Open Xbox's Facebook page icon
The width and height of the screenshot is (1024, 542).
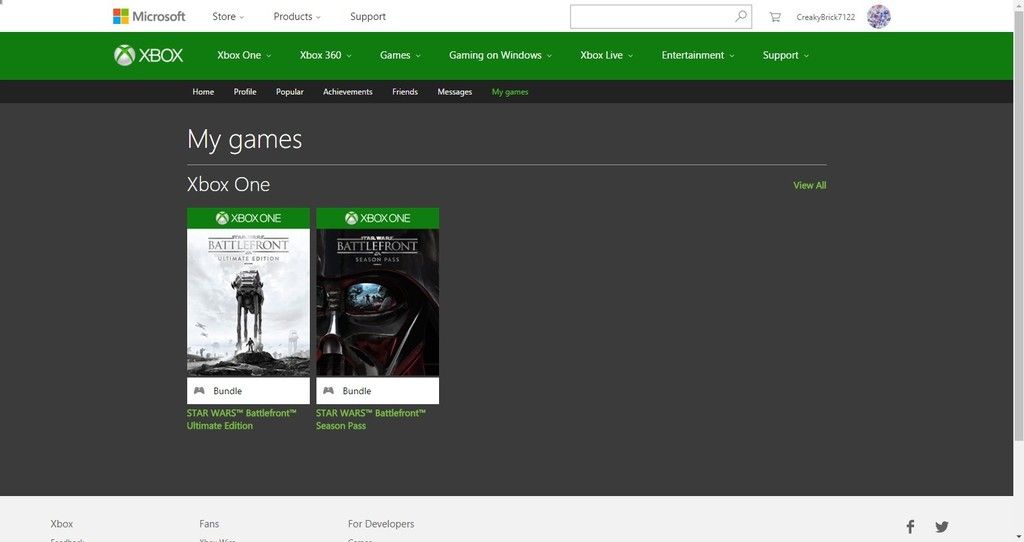(910, 526)
